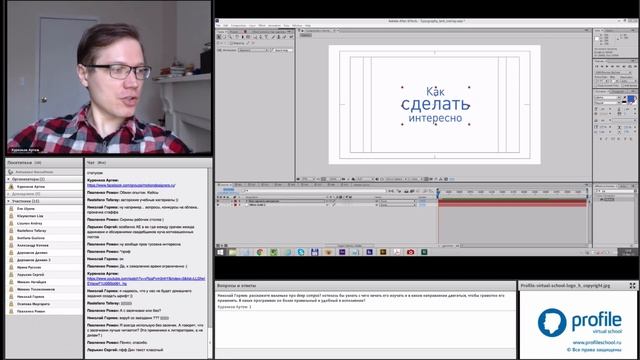Screen dimensions: 640x360
Task: Hide the first timeline layer's eye
Action: pos(218,201)
